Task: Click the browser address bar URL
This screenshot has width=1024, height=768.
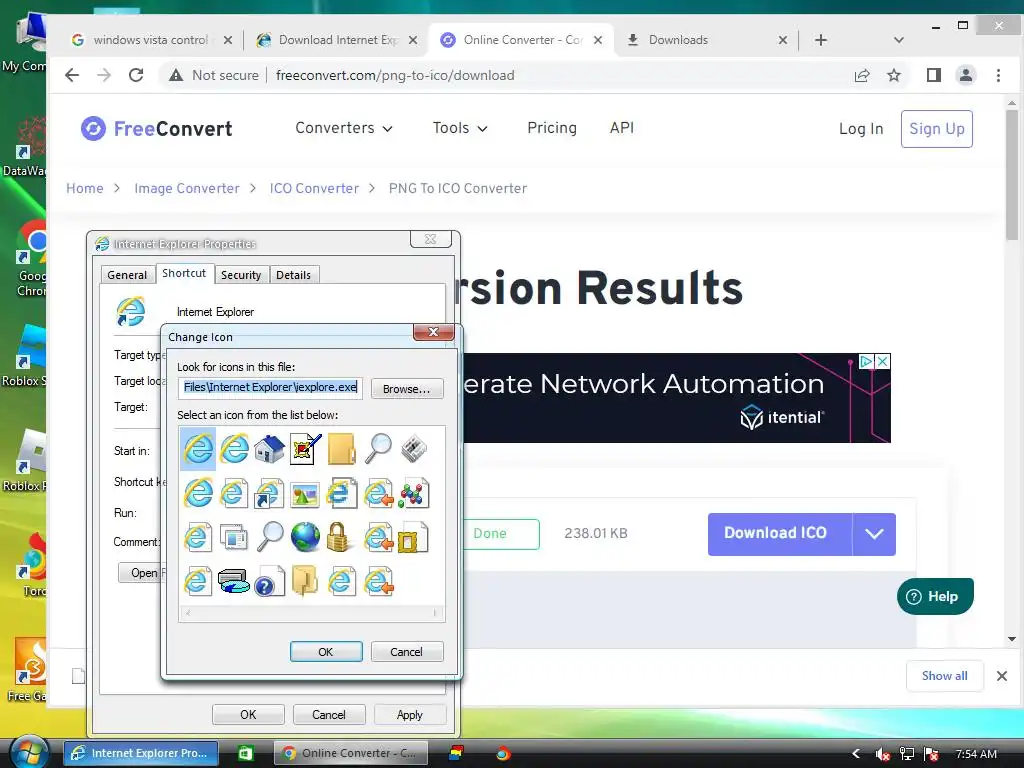Action: pyautogui.click(x=395, y=75)
